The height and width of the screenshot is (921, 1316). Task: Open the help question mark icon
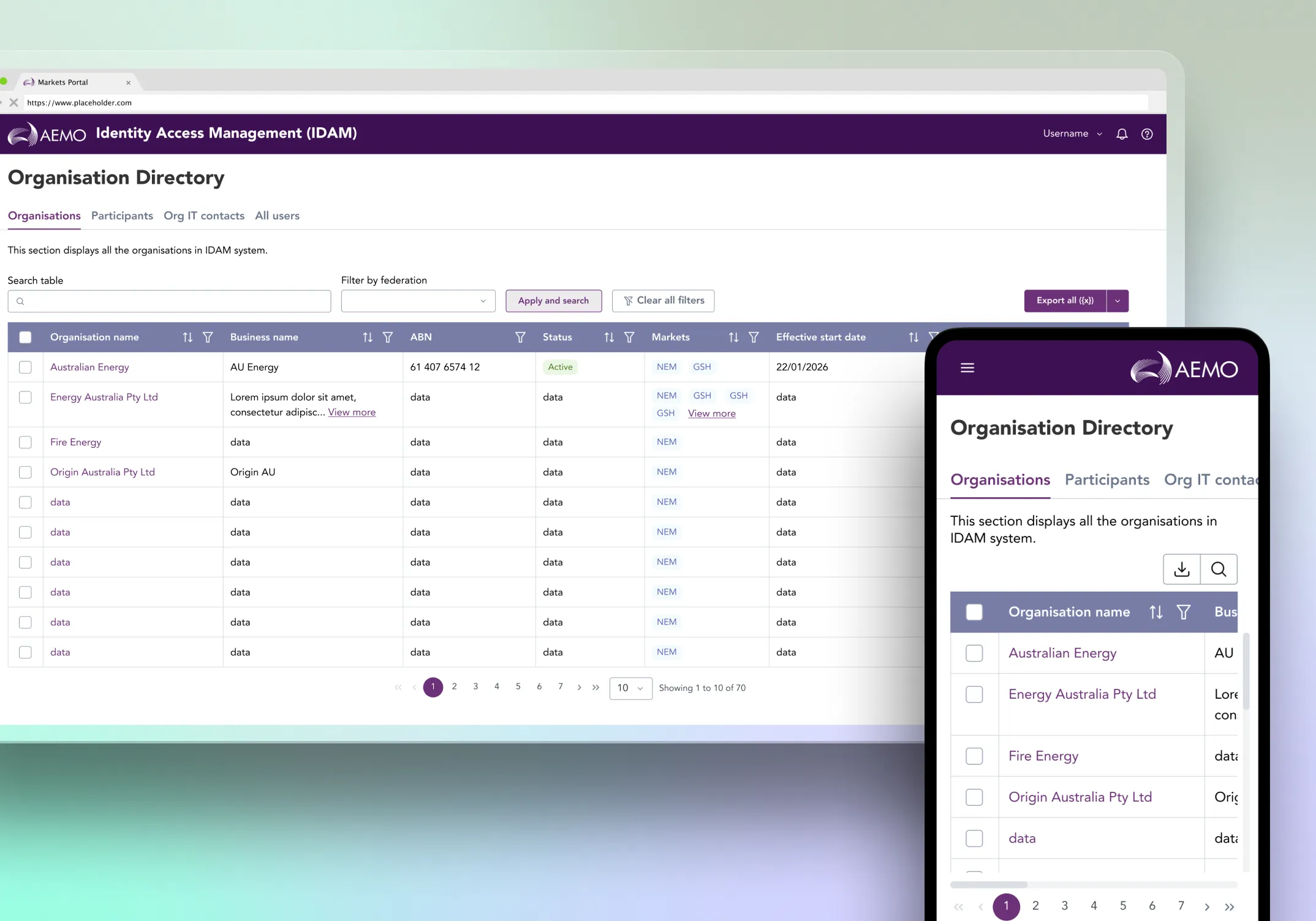click(x=1147, y=134)
